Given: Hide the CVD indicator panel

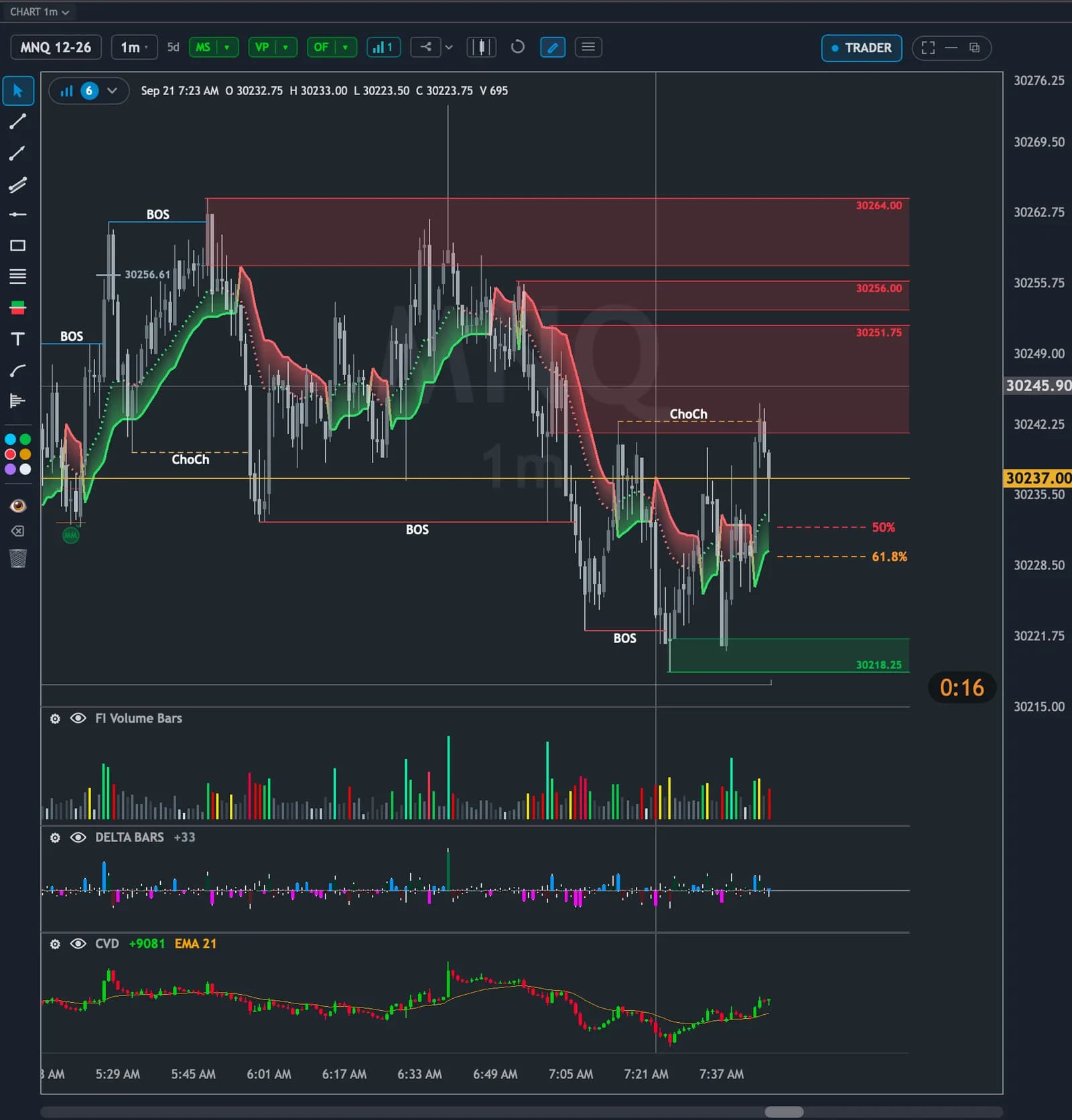Looking at the screenshot, I should click(78, 944).
